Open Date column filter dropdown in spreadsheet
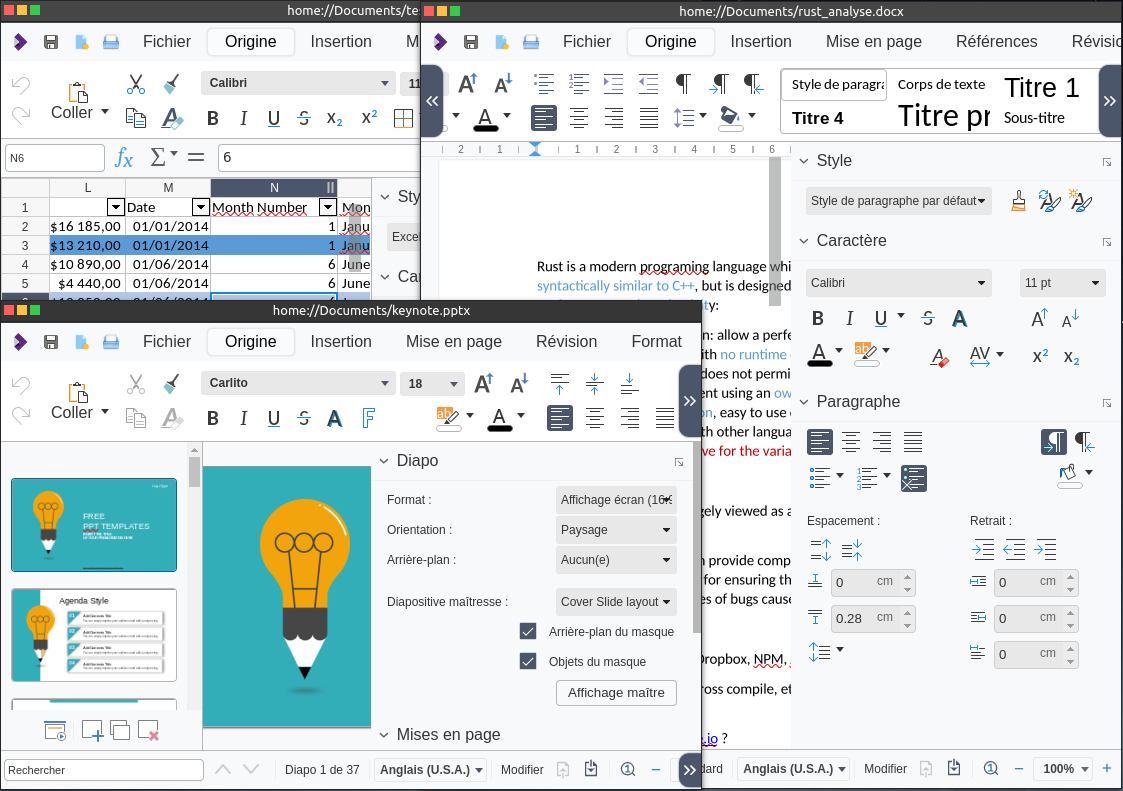Viewport: 1123px width, 791px height. click(201, 207)
